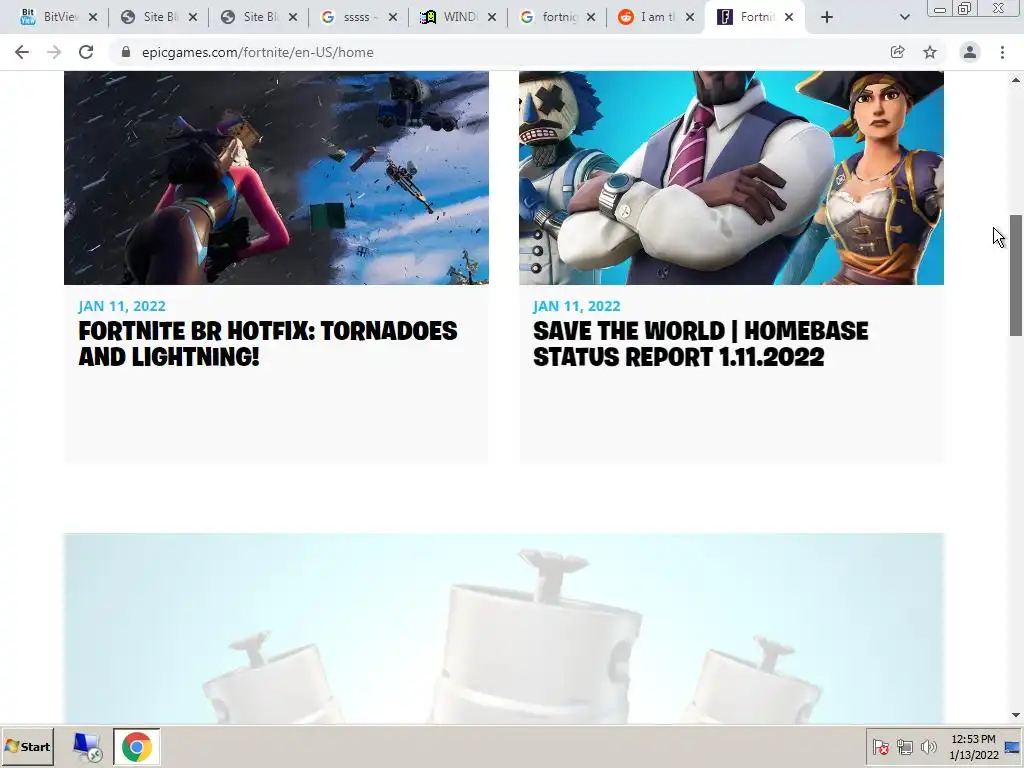The width and height of the screenshot is (1024, 768).
Task: Close the Reddit tab
Action: click(x=690, y=18)
